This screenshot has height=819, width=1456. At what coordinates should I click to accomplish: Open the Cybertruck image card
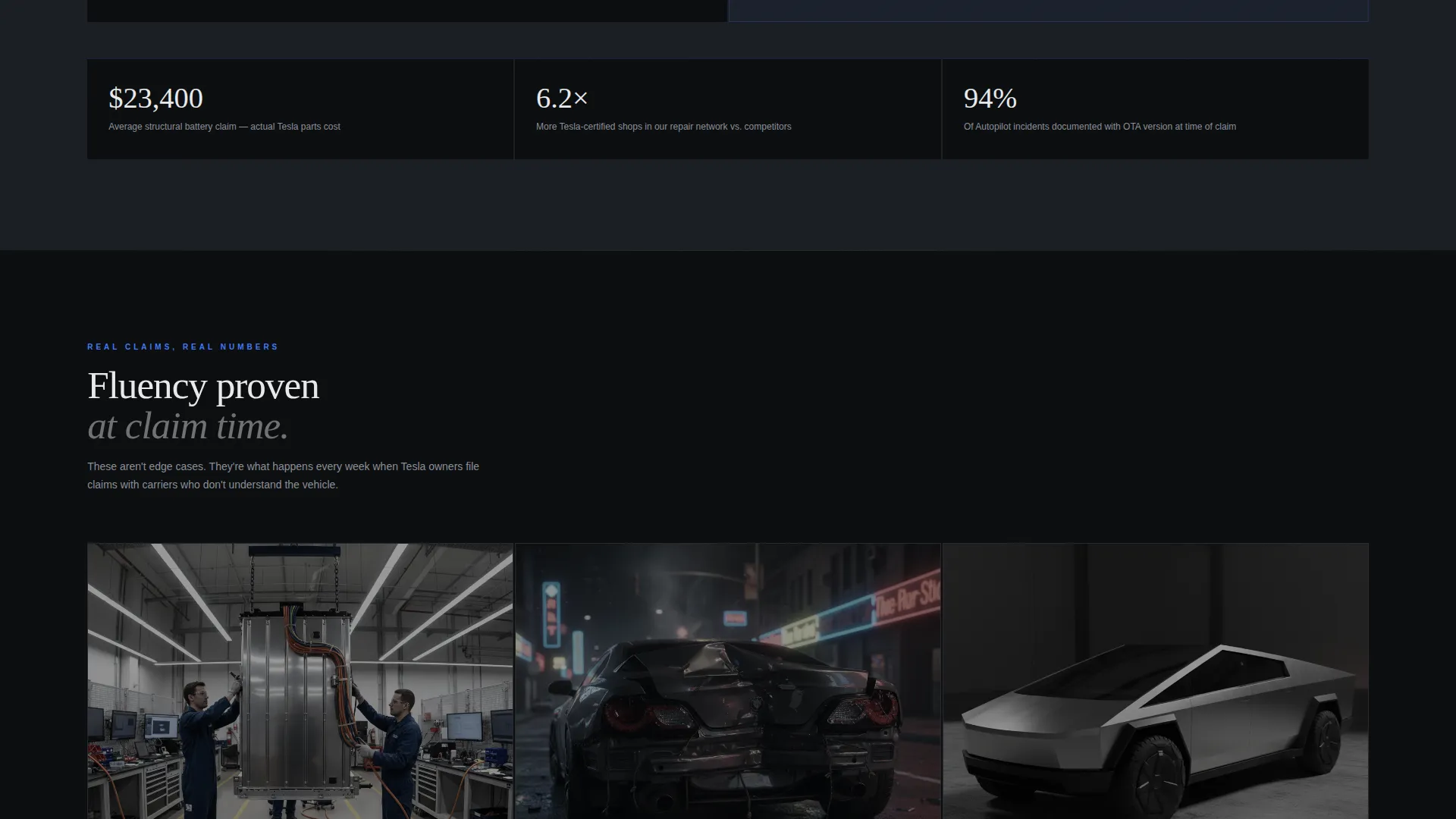1156,681
